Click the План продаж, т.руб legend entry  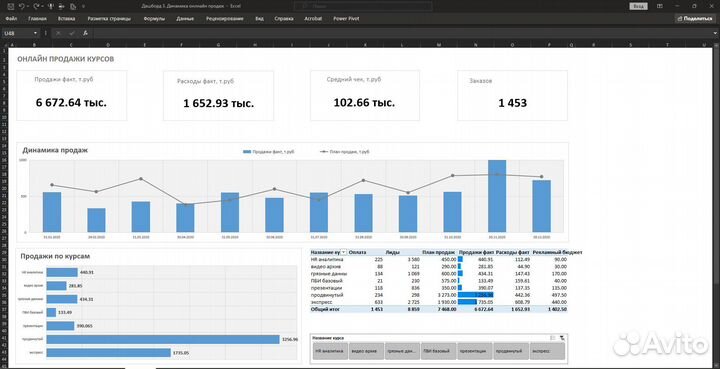(344, 151)
